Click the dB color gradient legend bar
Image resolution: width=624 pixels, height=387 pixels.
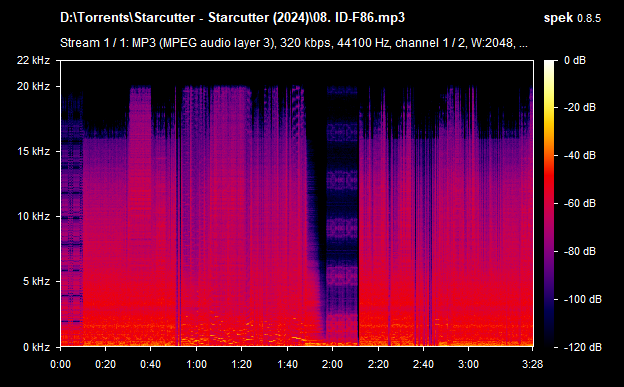coord(549,203)
